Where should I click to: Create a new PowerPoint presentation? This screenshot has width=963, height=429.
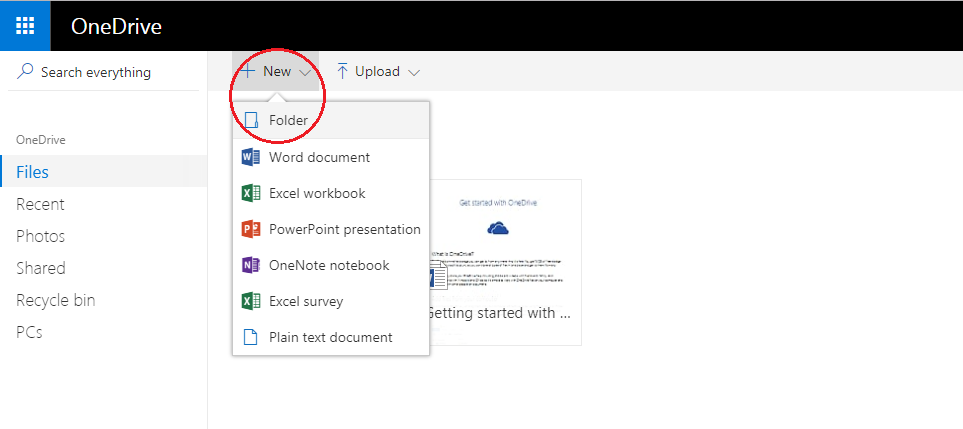coord(330,230)
